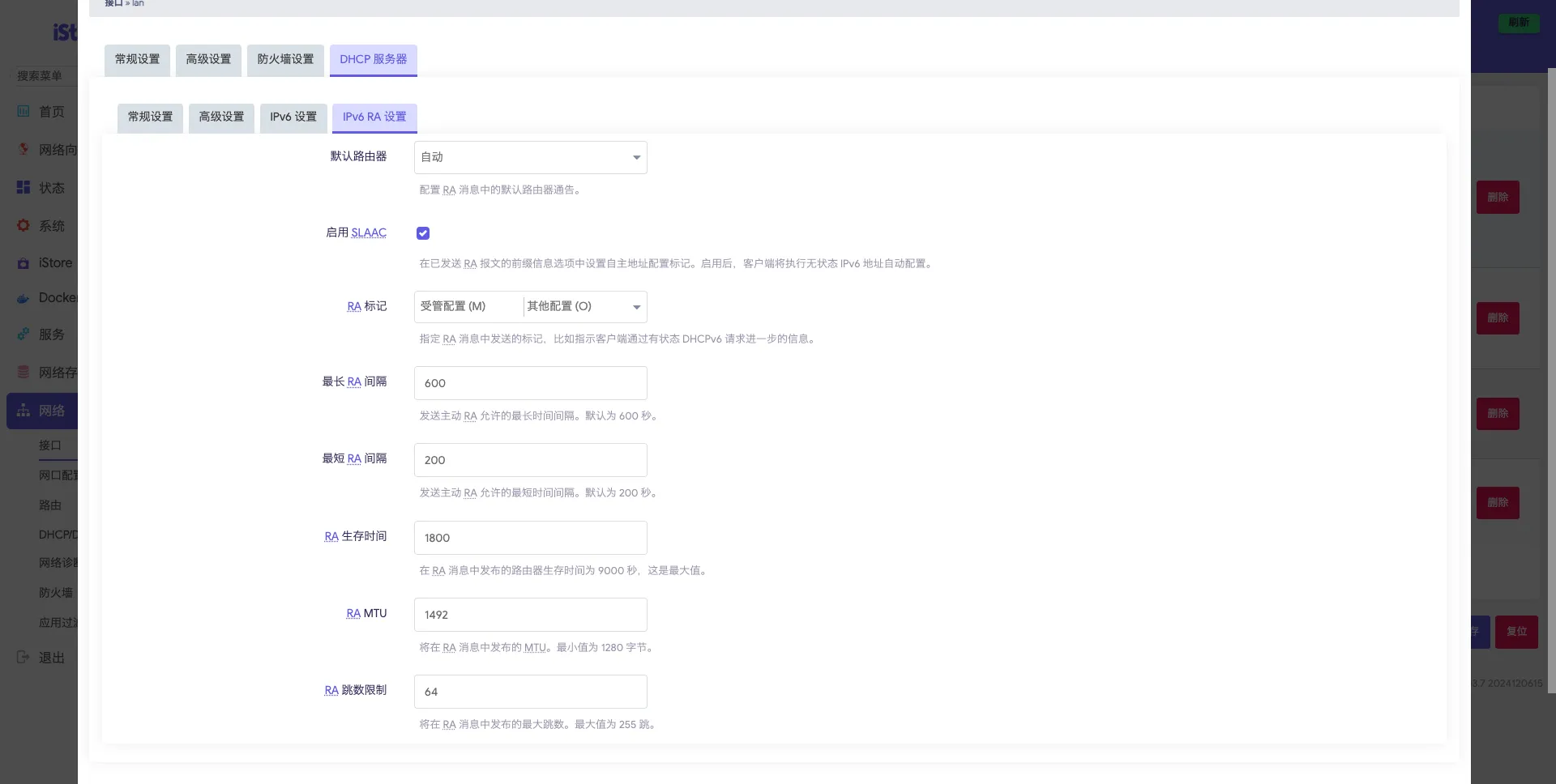Click the RA 跳数限制 field showing 64
The width and height of the screenshot is (1556, 784).
[x=530, y=692]
